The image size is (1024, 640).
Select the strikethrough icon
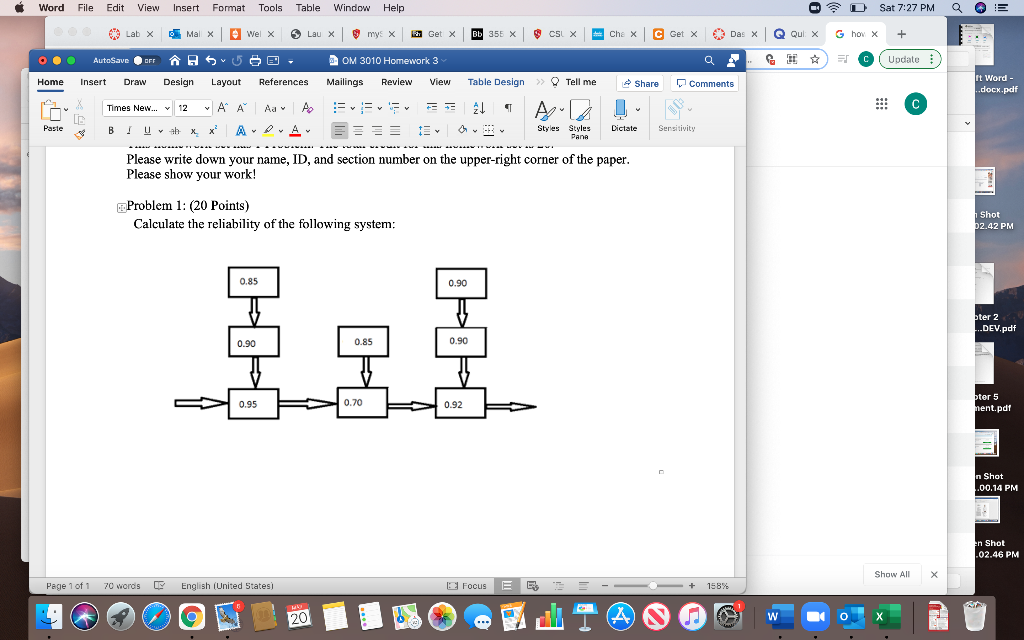click(175, 129)
